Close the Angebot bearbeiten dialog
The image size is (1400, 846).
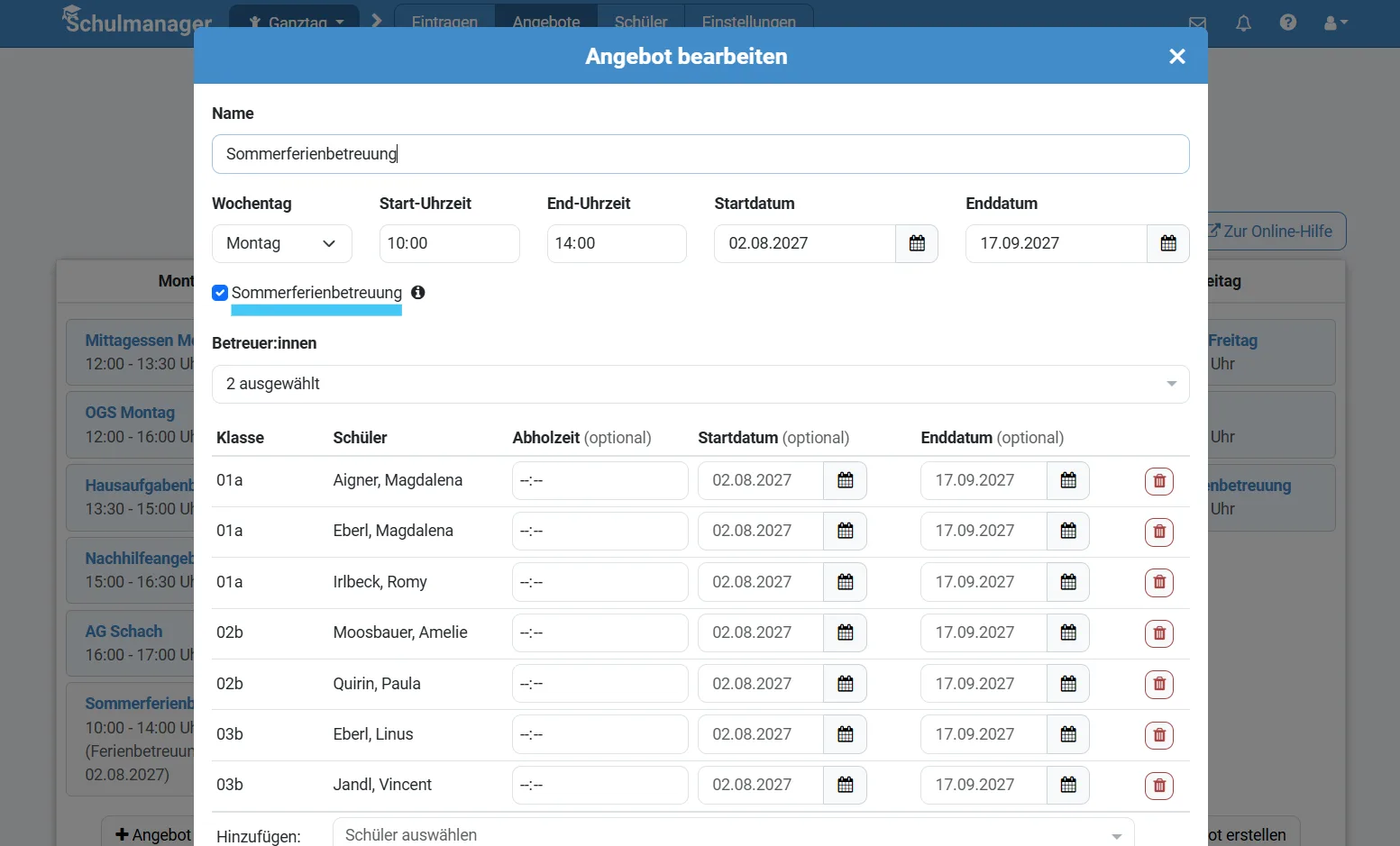pos(1176,57)
